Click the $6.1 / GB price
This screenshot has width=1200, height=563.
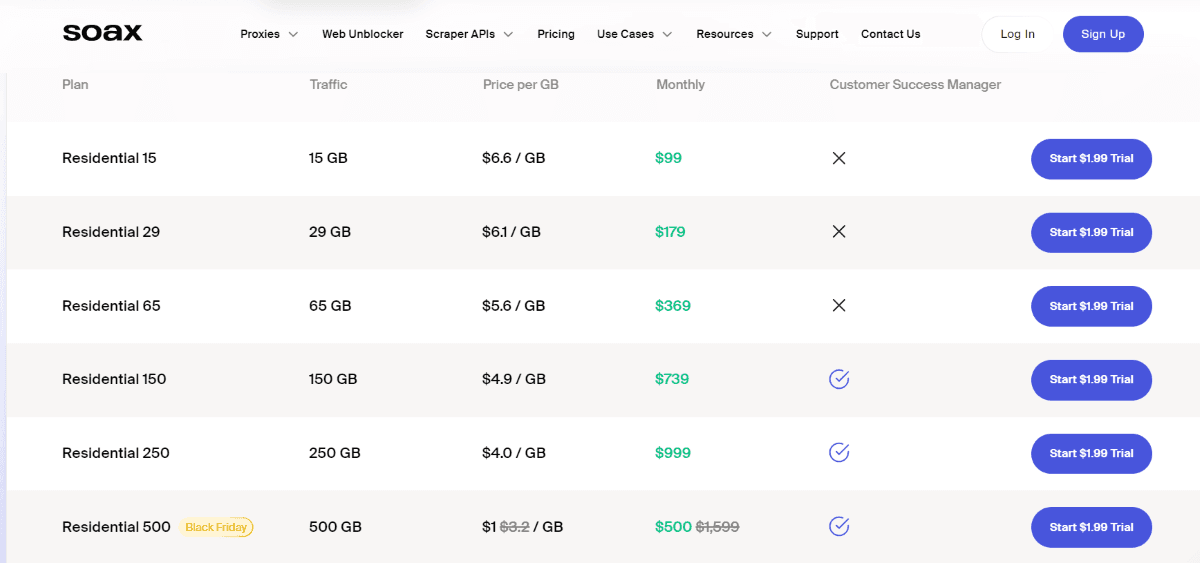(511, 232)
